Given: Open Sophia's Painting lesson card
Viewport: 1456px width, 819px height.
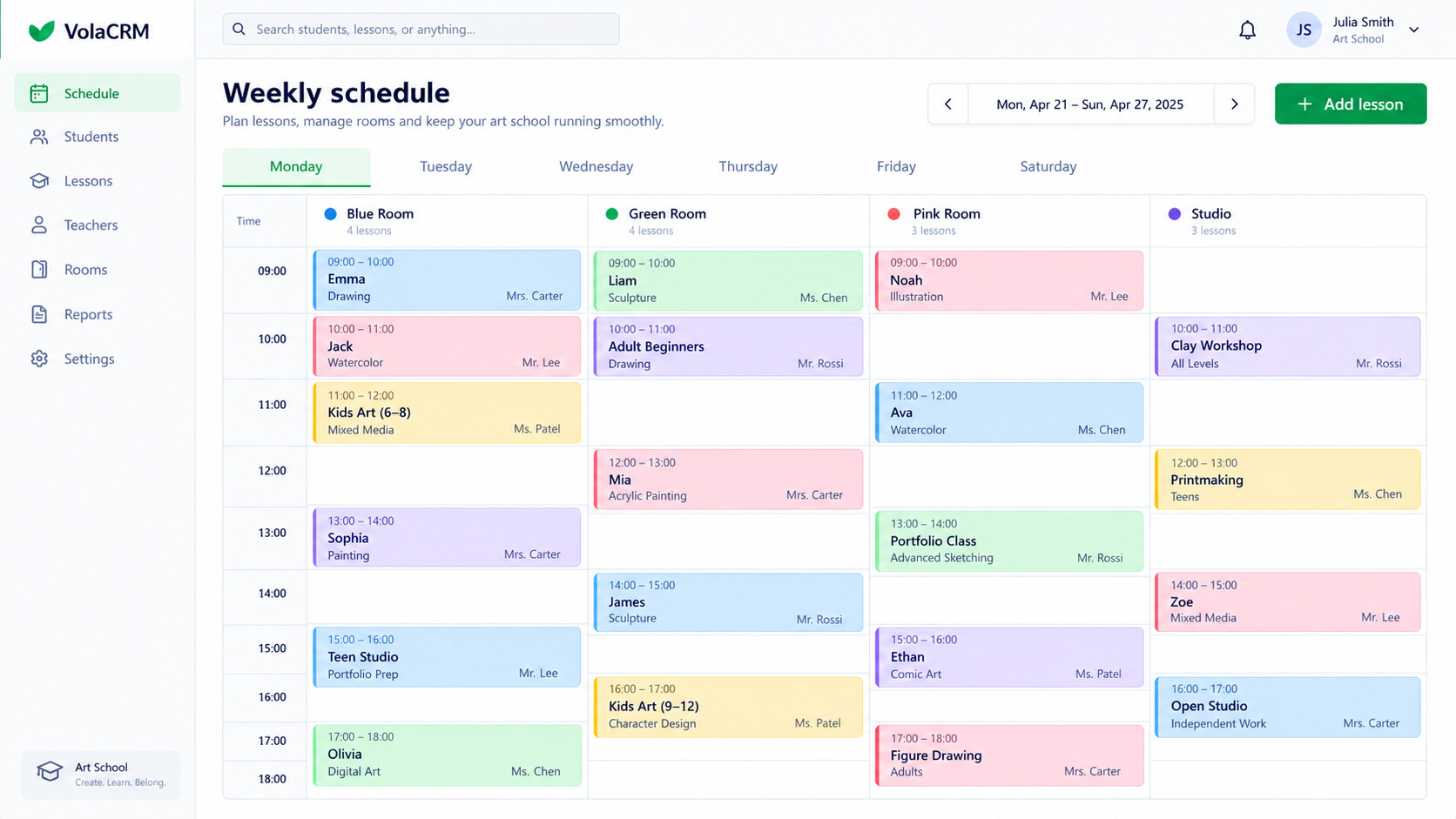Looking at the screenshot, I should (447, 538).
